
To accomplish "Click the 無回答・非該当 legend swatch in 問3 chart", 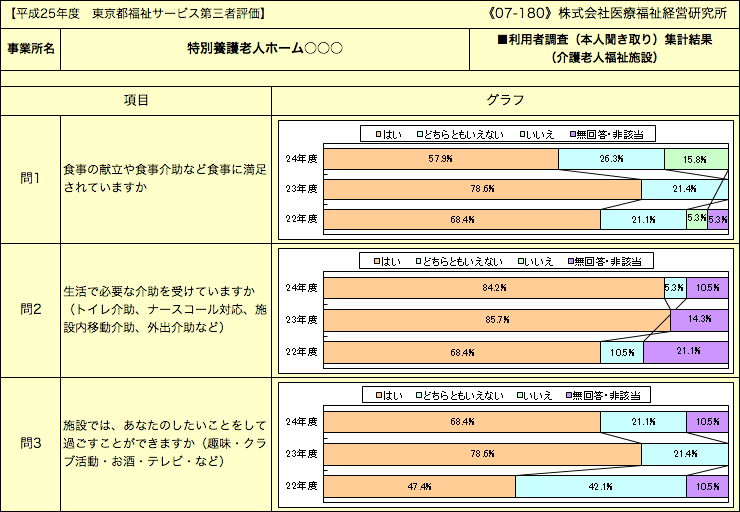I will pyautogui.click(x=570, y=395).
